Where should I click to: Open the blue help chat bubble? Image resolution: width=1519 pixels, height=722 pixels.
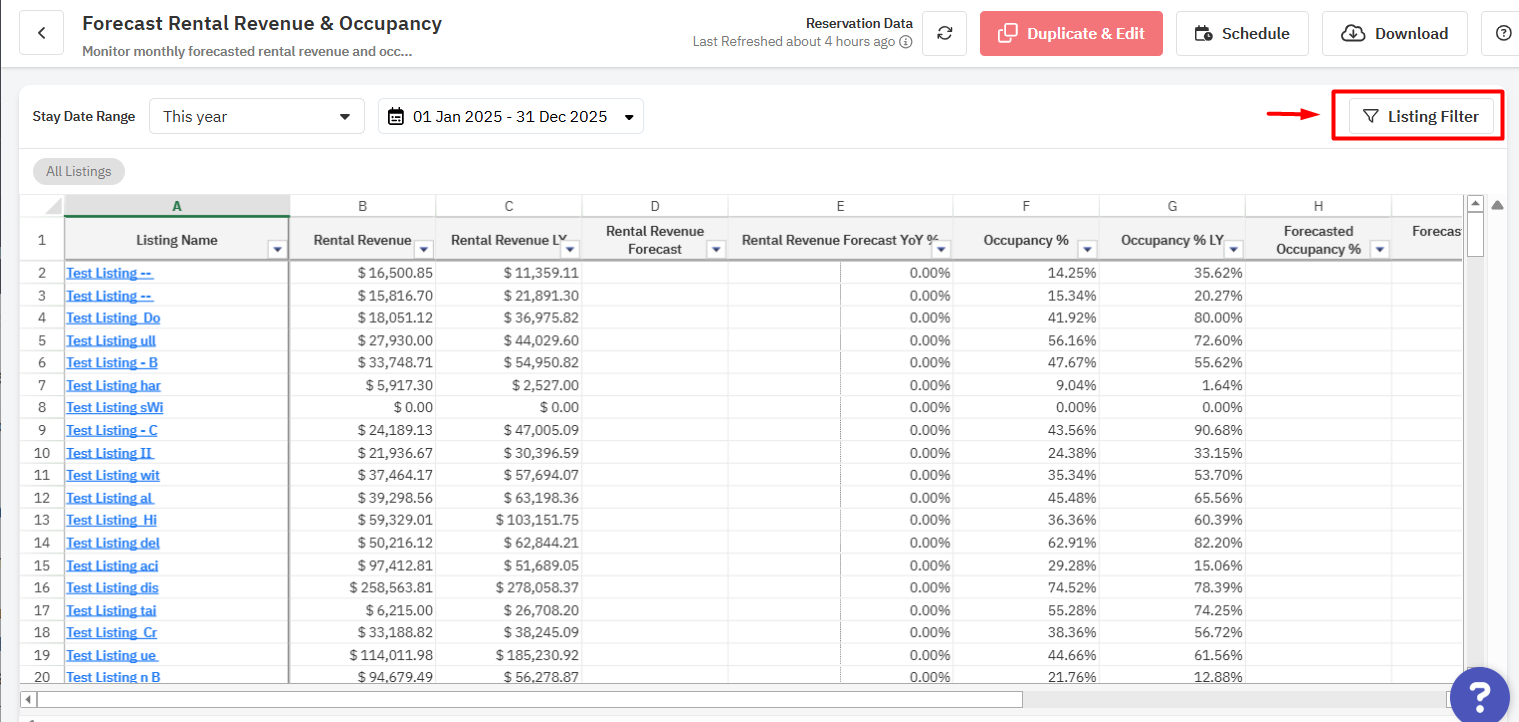[1479, 694]
